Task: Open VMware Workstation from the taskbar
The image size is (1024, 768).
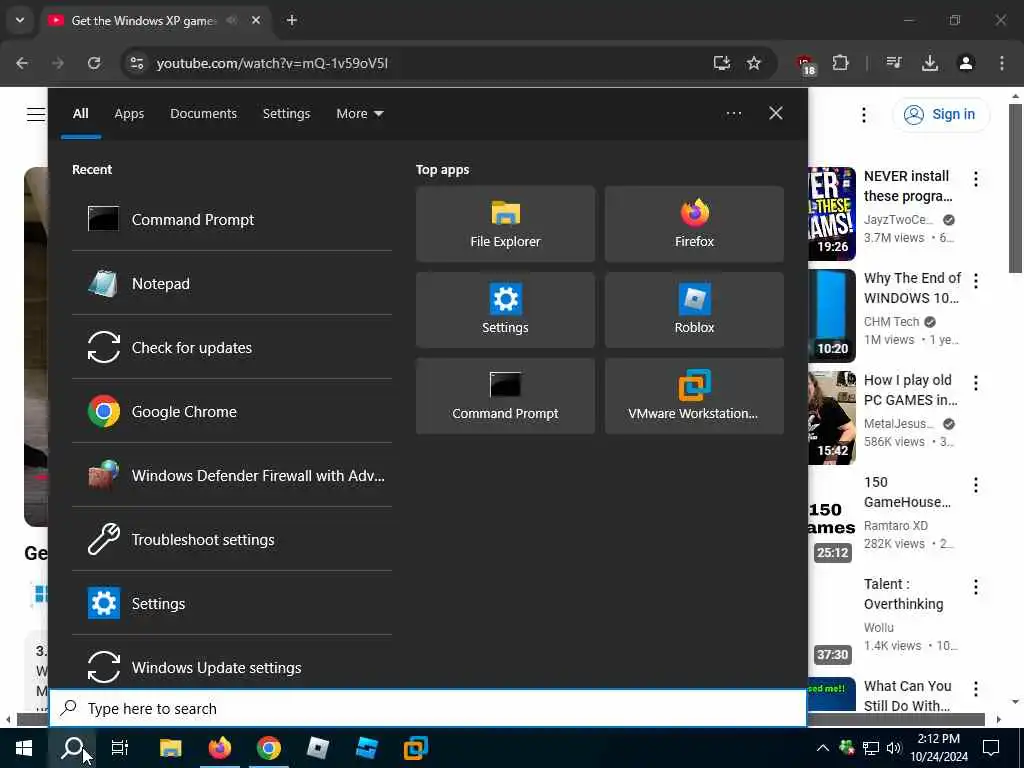Action: coord(415,748)
